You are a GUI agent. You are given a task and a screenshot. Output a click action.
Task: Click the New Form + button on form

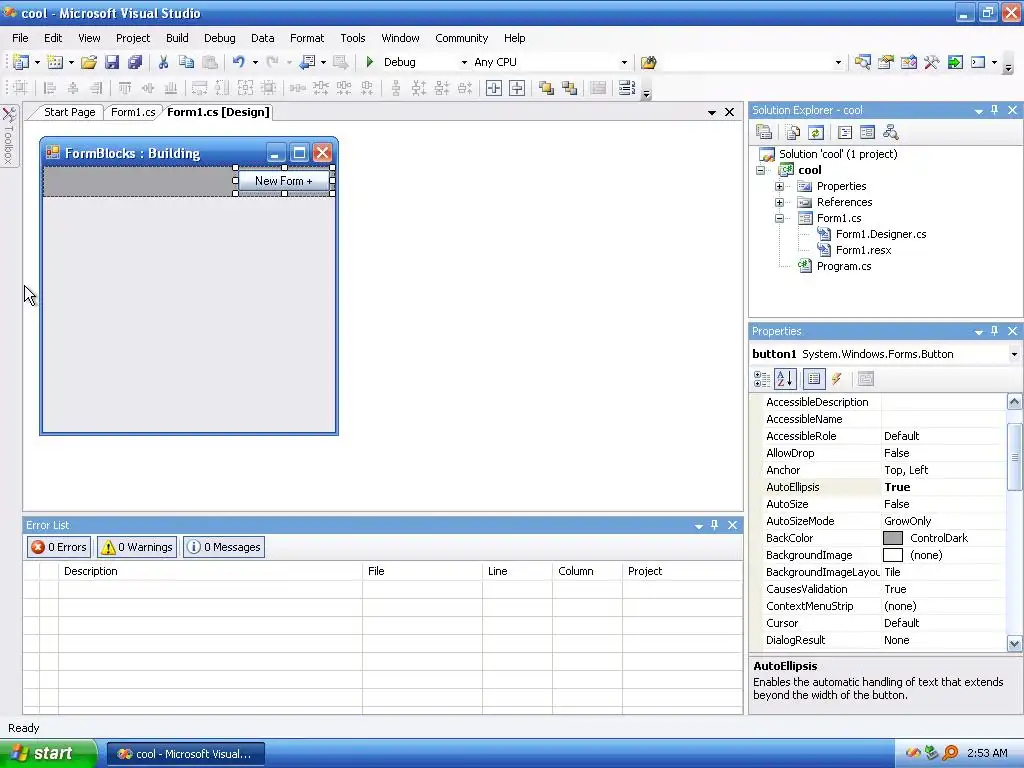(284, 181)
